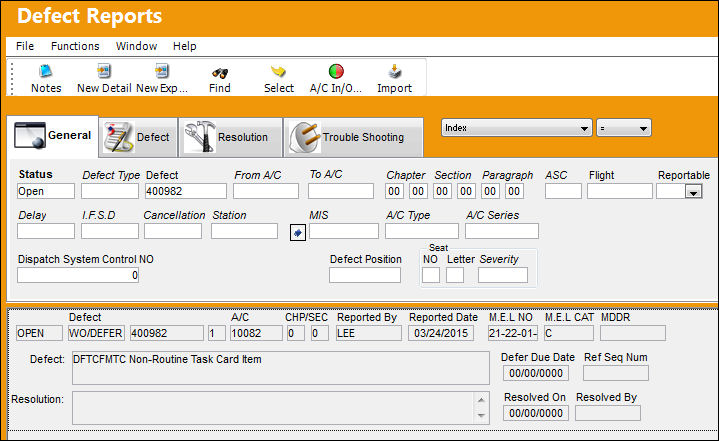
Task: Click the Station input field
Action: [x=244, y=231]
